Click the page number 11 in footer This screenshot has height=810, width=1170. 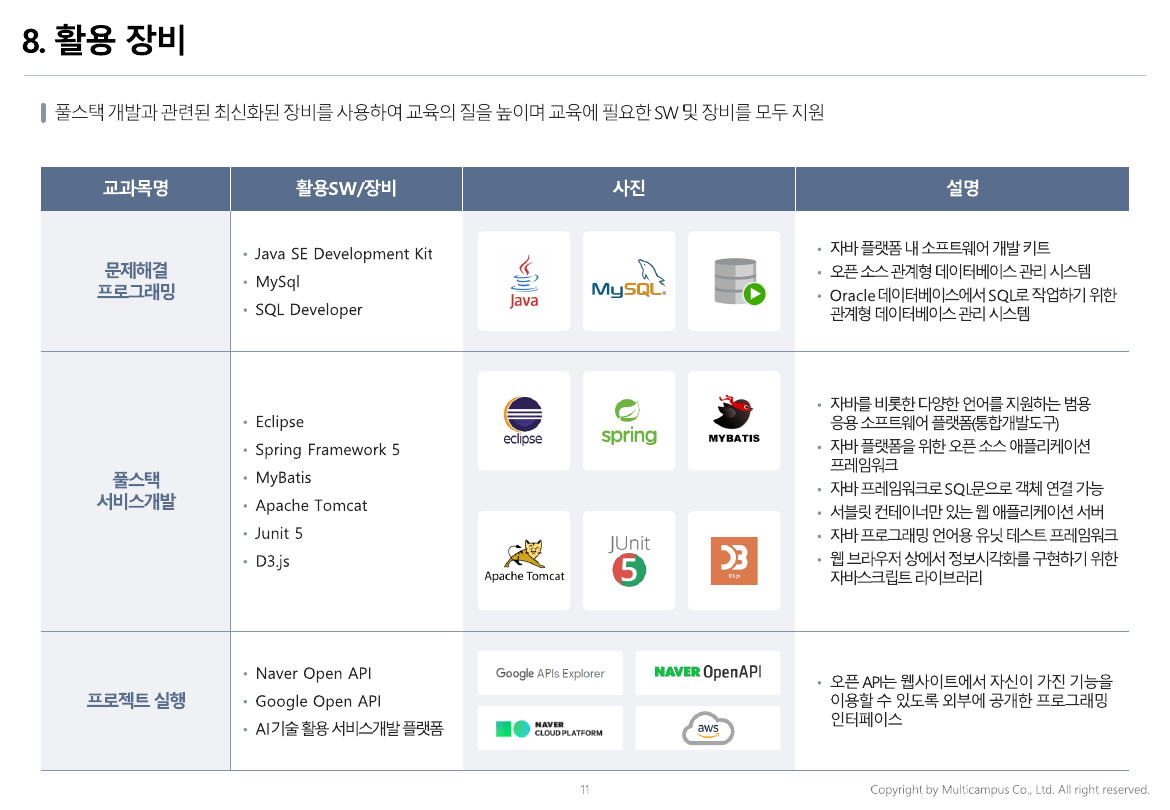tap(585, 790)
